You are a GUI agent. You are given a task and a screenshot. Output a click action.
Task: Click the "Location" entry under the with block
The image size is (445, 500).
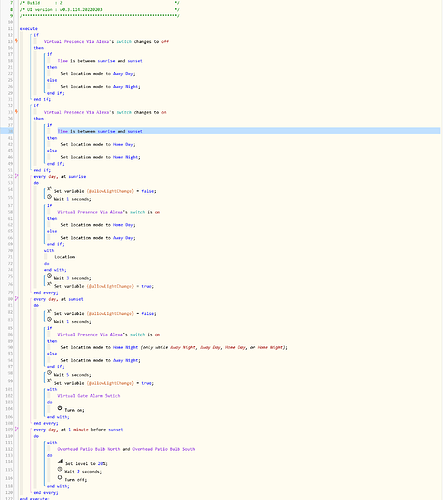(x=65, y=257)
